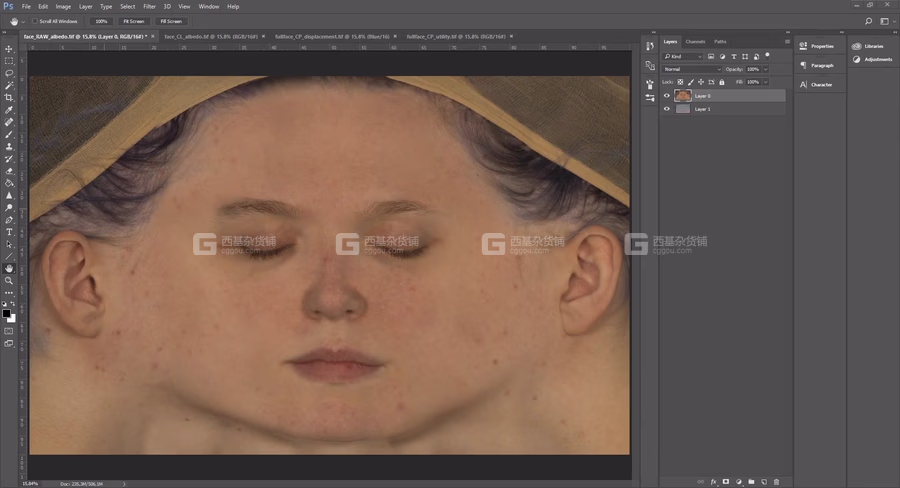The height and width of the screenshot is (488, 900).
Task: Hide Layer 0 with eye icon
Action: tap(666, 96)
